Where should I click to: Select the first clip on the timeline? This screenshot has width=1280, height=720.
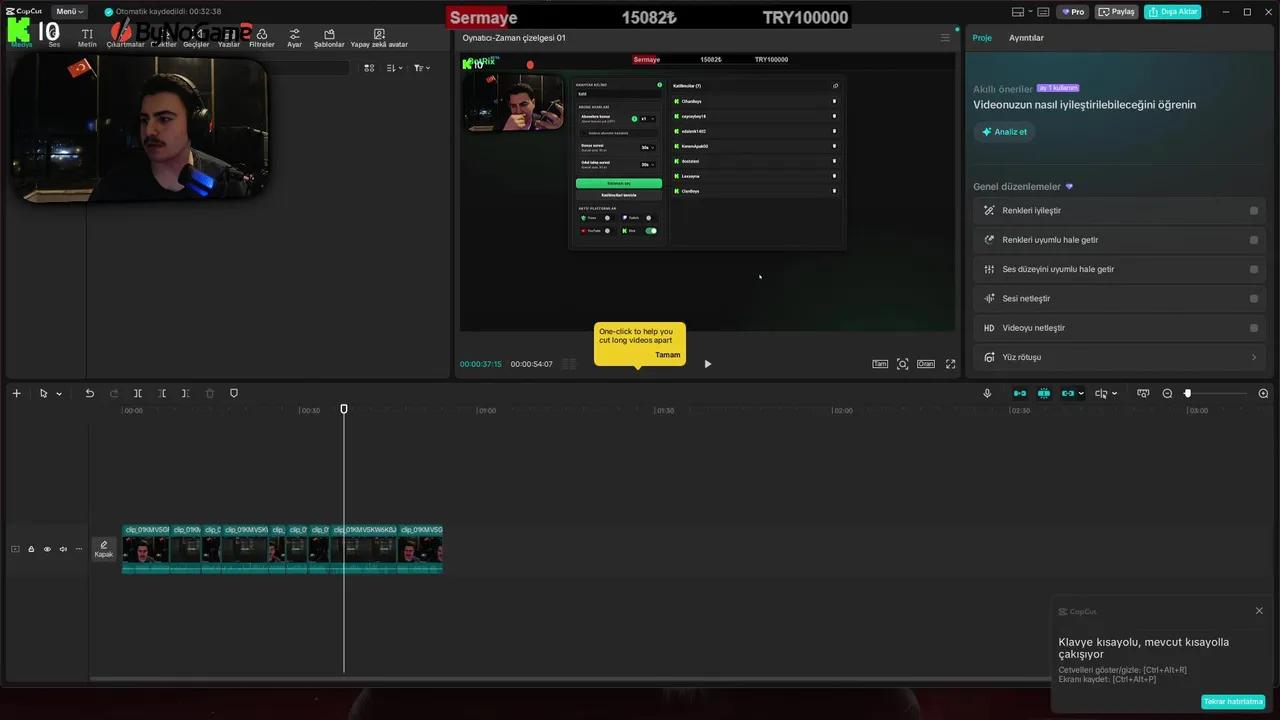[146, 549]
